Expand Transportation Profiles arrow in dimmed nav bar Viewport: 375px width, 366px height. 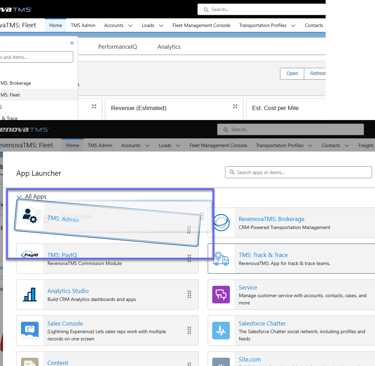(310, 146)
